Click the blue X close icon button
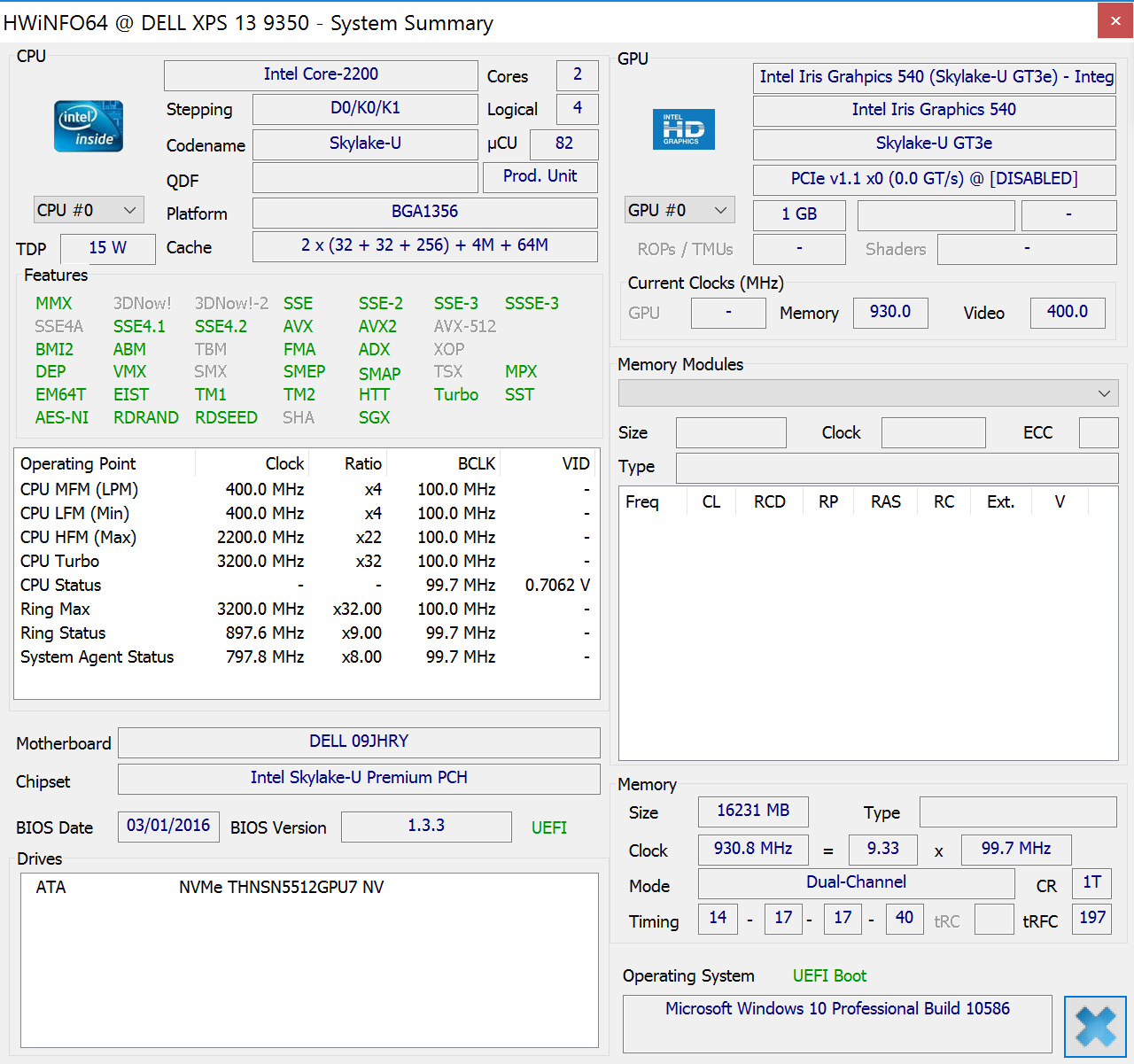 (x=1095, y=1027)
